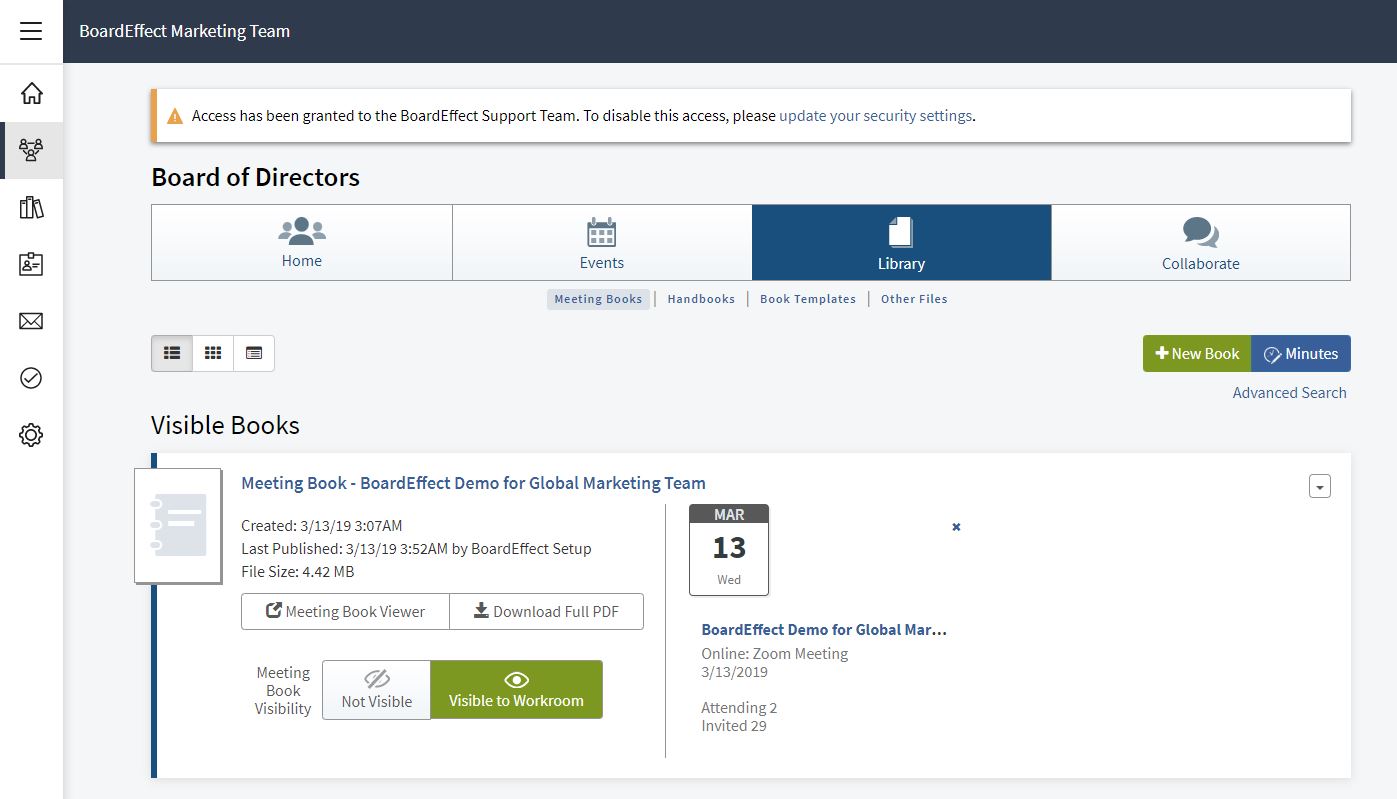Screen dimensions: 1397x799
Task: Open the Tasks checkmark sidebar icon
Action: 31,378
